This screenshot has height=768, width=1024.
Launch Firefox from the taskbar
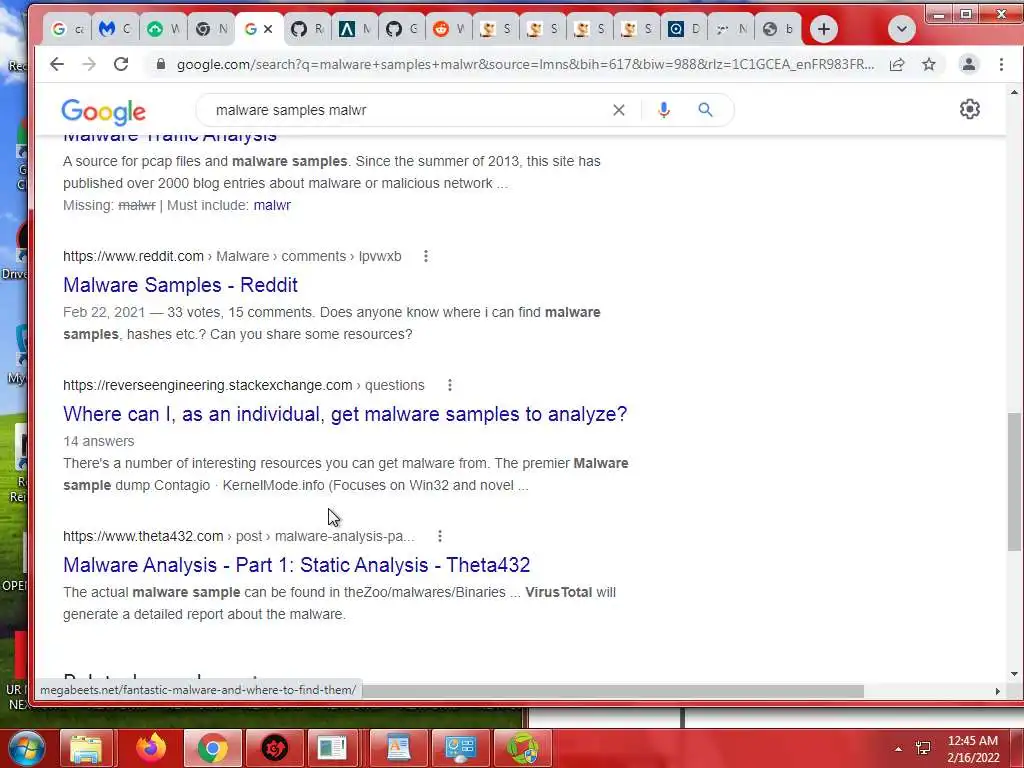[x=151, y=748]
